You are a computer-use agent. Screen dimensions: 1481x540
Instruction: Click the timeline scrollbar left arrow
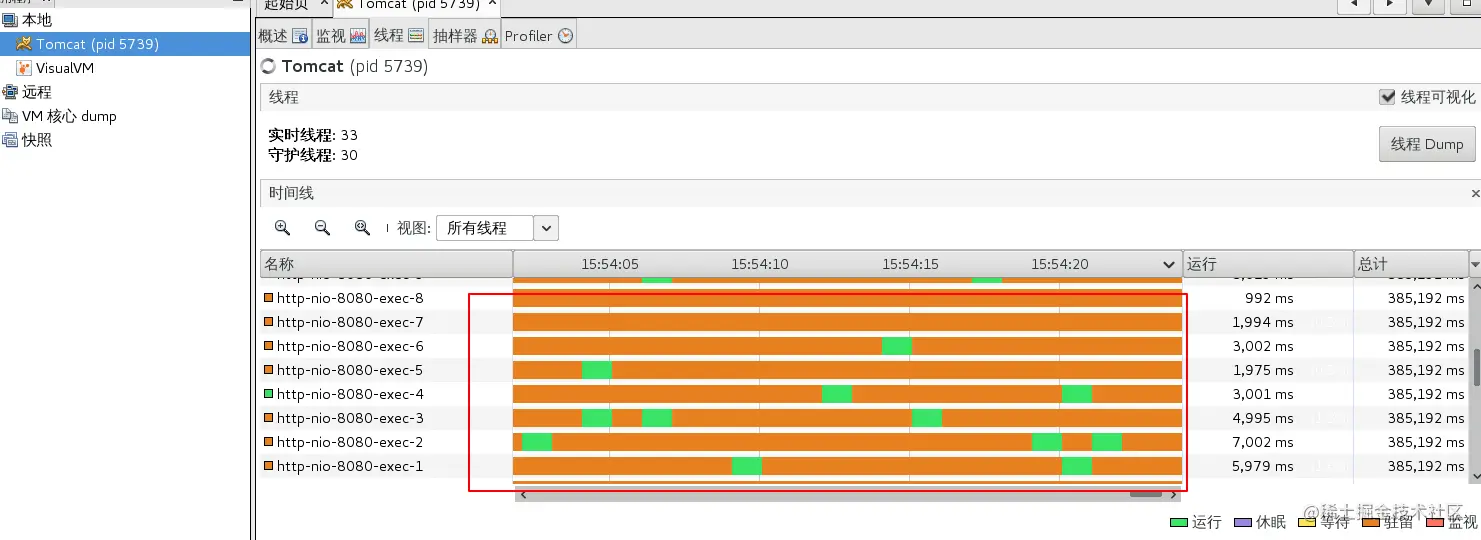(x=523, y=494)
